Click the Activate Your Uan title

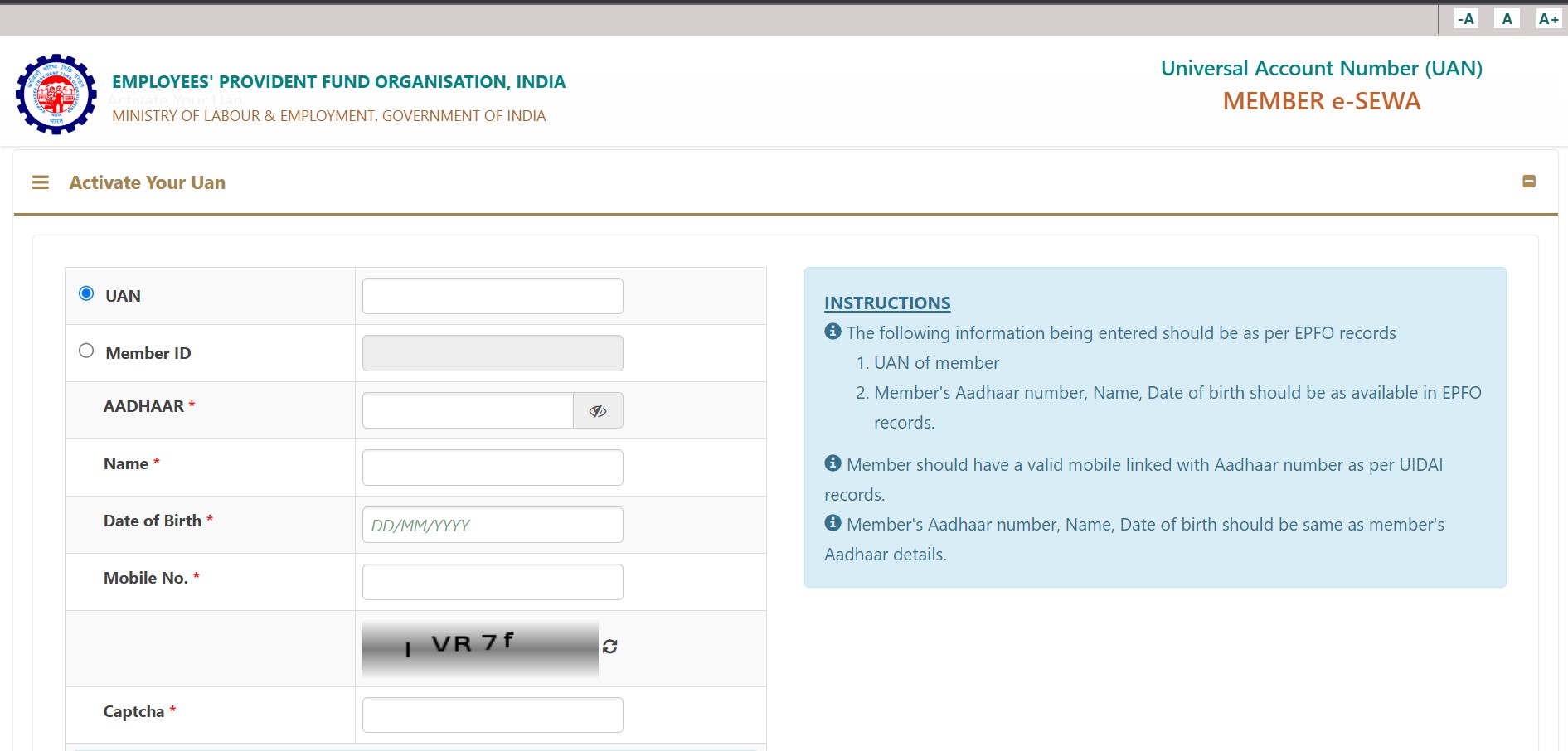(148, 182)
